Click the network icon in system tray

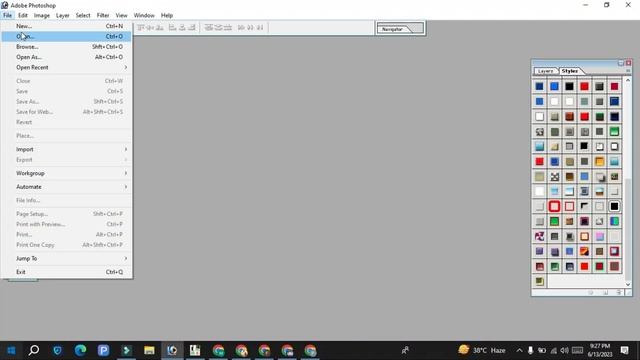pos(553,350)
